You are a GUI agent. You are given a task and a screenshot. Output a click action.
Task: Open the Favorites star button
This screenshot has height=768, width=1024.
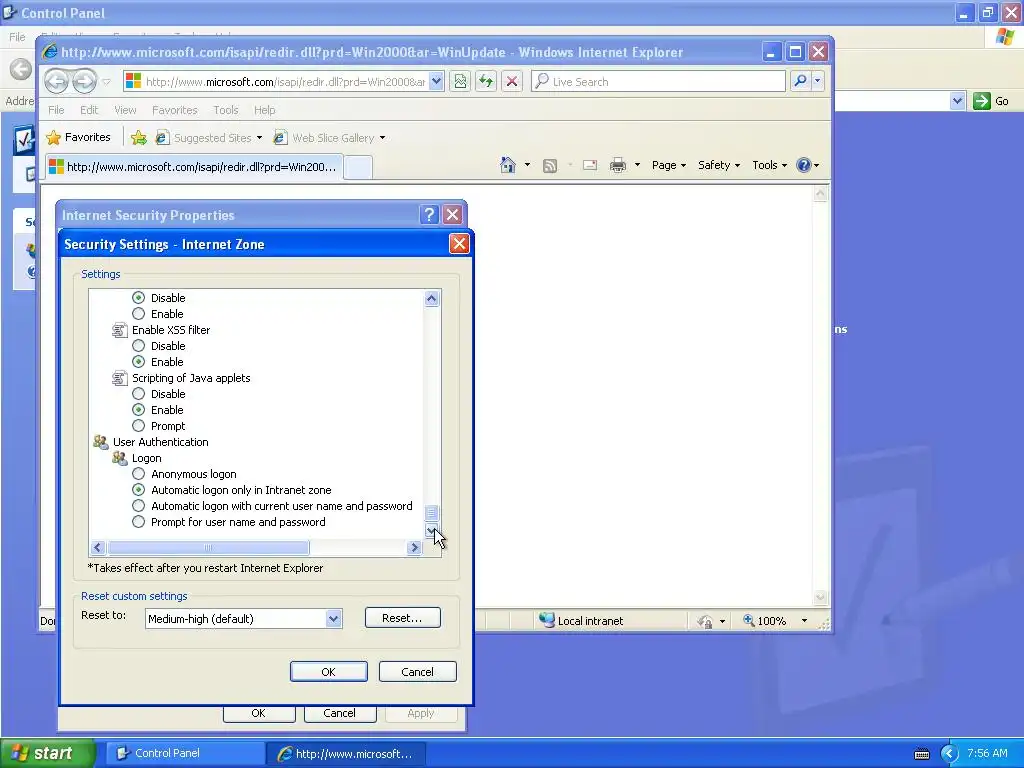(78, 137)
